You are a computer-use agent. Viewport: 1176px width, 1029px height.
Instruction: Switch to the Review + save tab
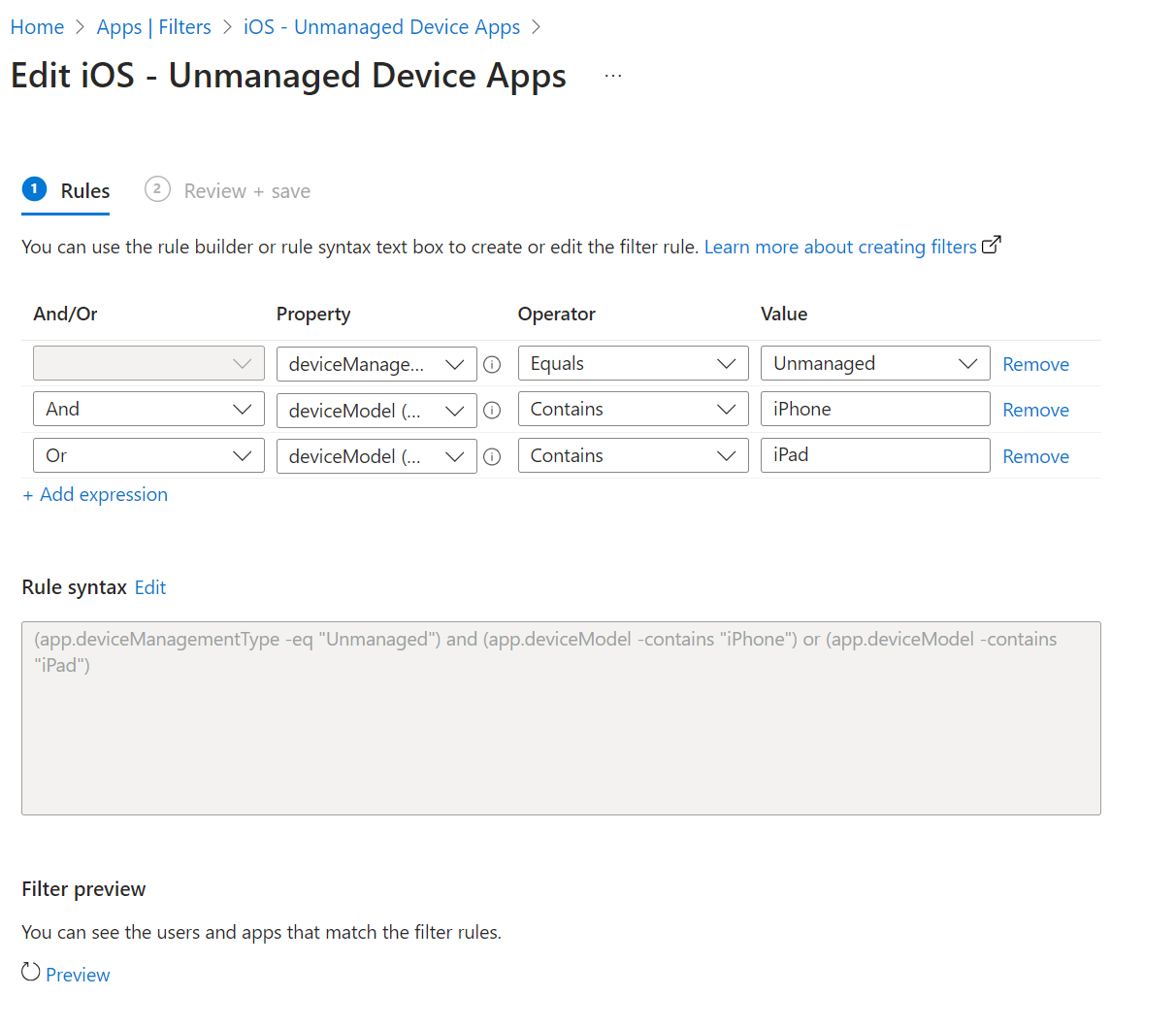246,190
